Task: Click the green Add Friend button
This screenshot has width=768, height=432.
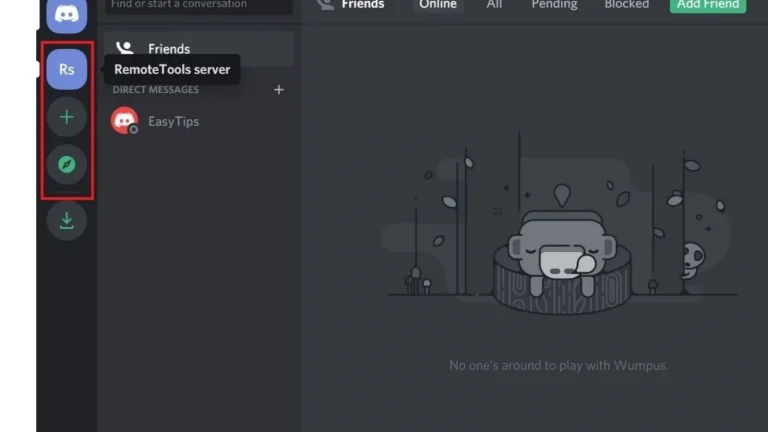Action: click(x=708, y=5)
